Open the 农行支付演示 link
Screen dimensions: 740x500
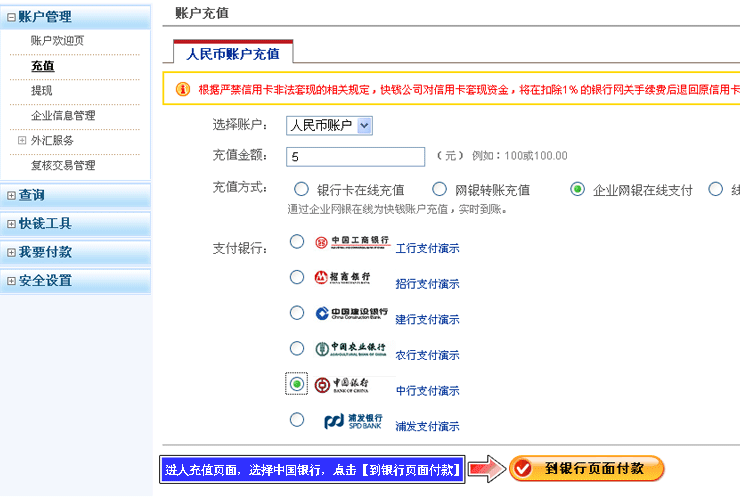[427, 355]
